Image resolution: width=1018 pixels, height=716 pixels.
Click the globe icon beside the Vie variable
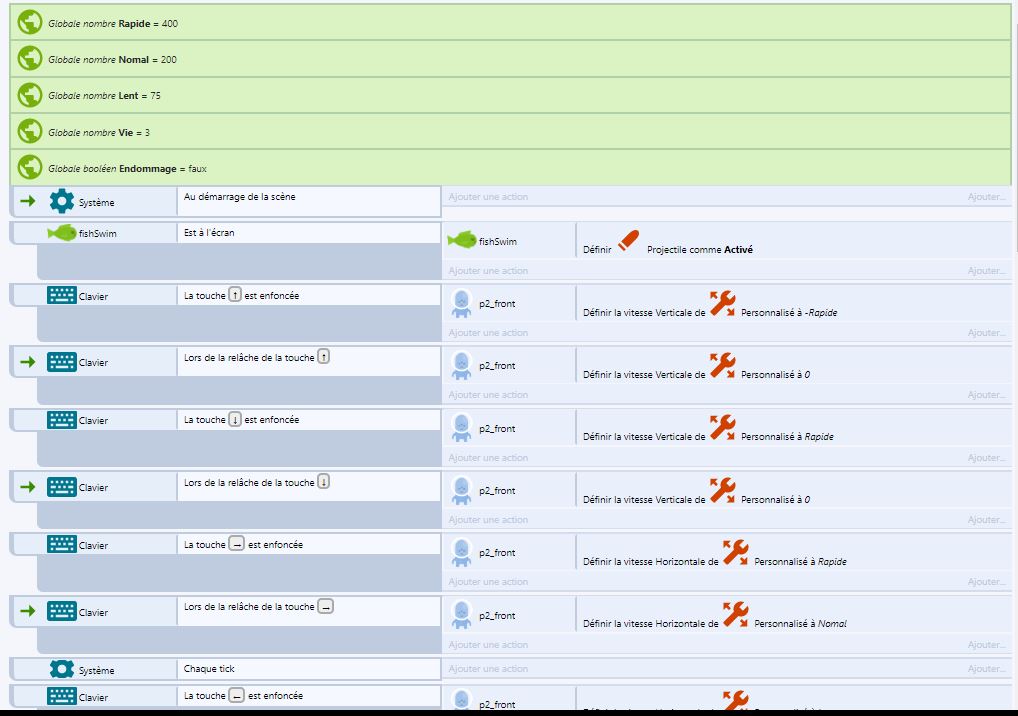tap(30, 132)
